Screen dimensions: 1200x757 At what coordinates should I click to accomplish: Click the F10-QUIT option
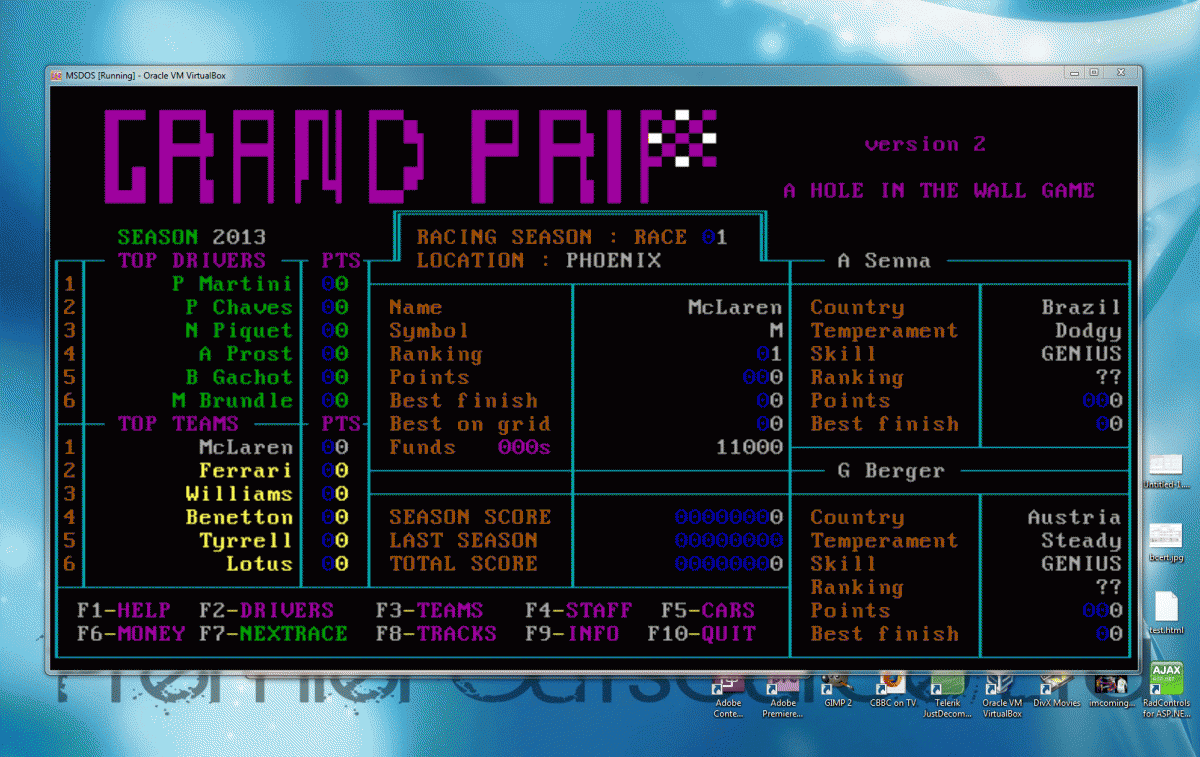click(x=701, y=634)
